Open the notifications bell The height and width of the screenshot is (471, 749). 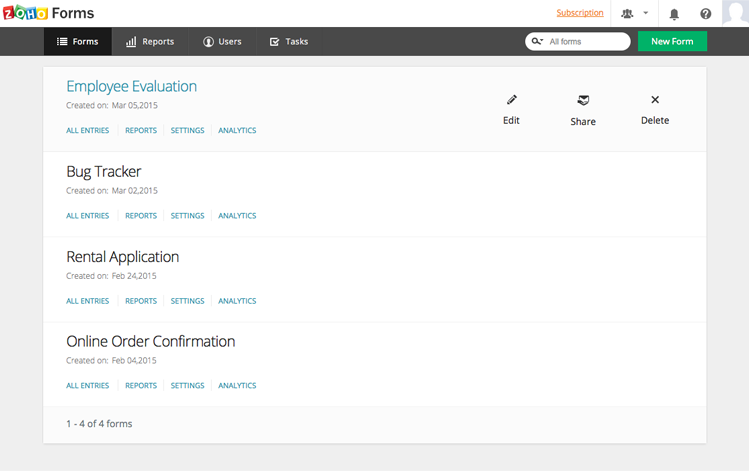click(674, 14)
